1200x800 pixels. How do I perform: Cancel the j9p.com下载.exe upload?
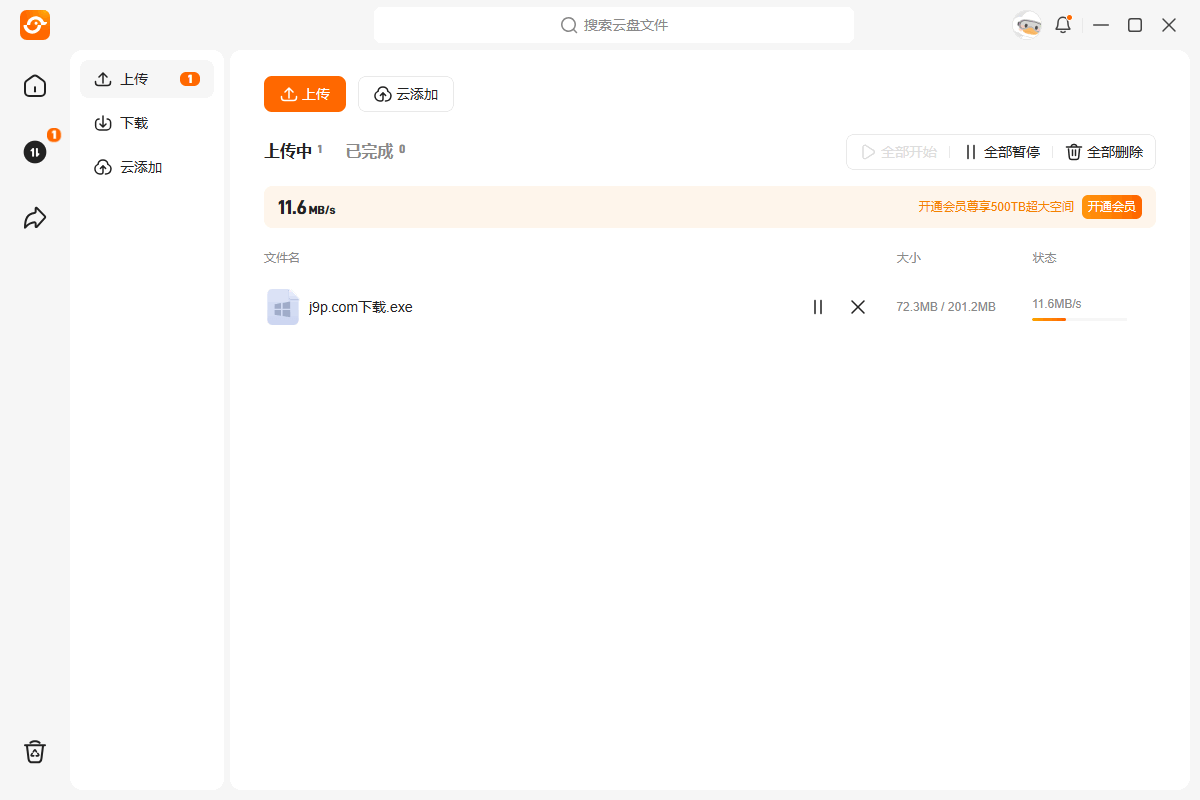coord(858,307)
